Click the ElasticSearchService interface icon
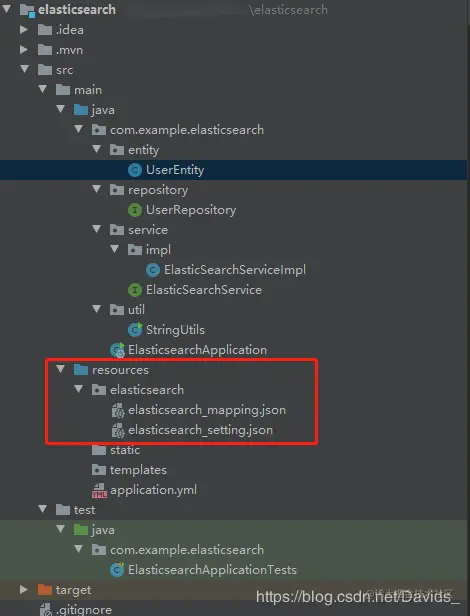470x616 pixels. point(135,290)
